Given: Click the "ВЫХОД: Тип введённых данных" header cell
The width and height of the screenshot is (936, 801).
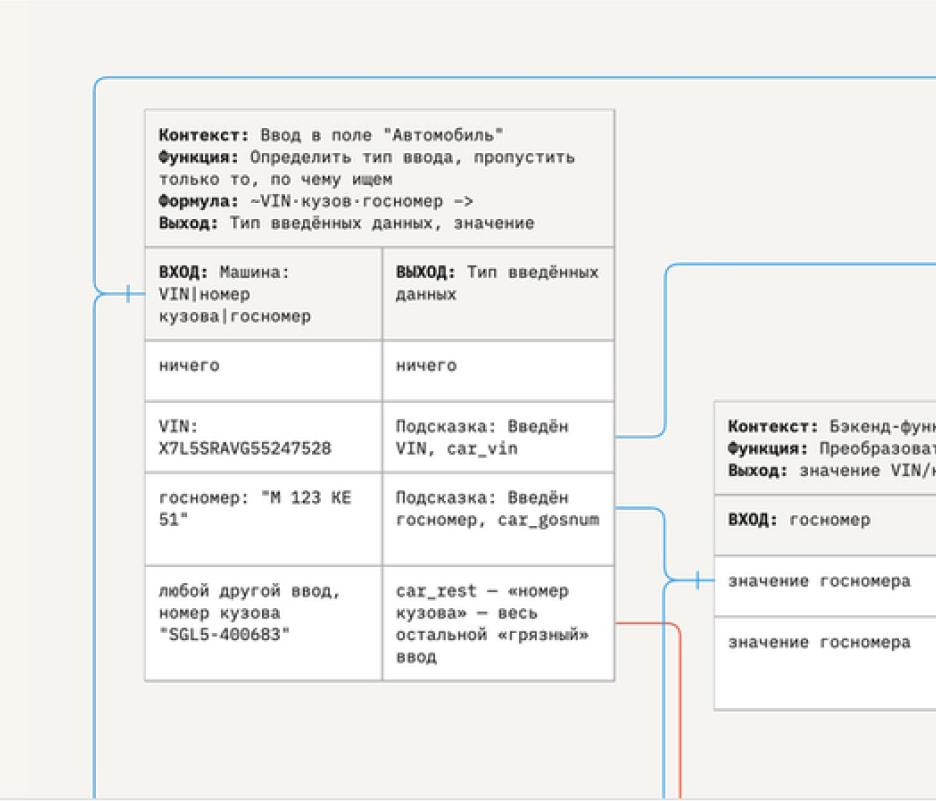Looking at the screenshot, I should coord(498,294).
